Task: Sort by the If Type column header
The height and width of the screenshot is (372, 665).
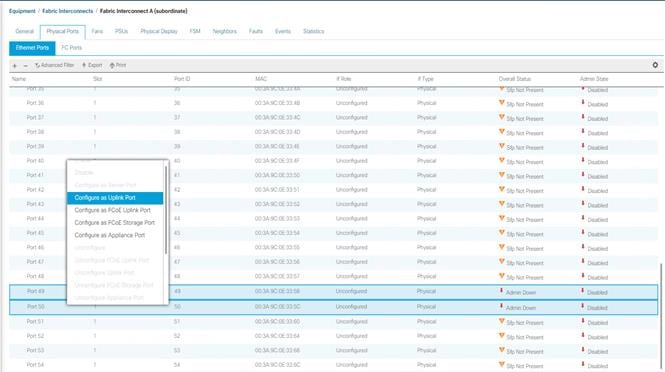Action: point(425,79)
